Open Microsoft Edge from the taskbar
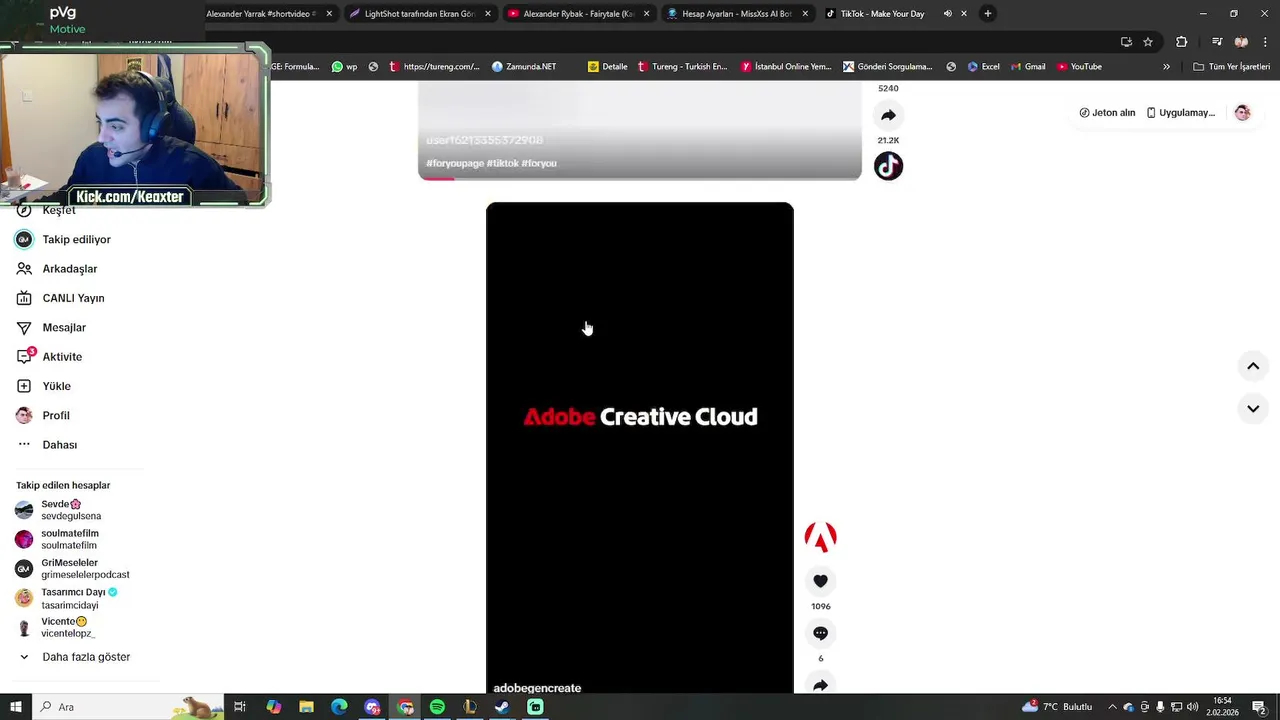 coord(339,707)
